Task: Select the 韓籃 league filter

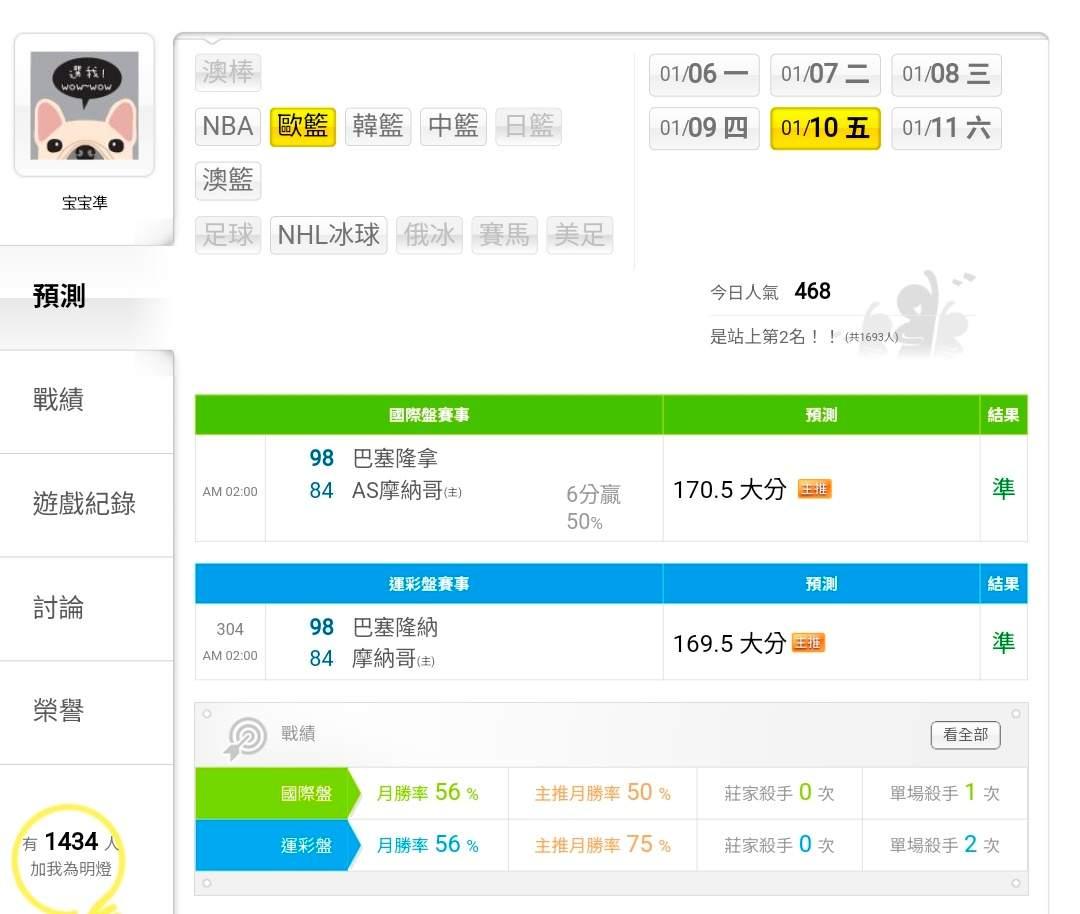Action: pos(378,127)
